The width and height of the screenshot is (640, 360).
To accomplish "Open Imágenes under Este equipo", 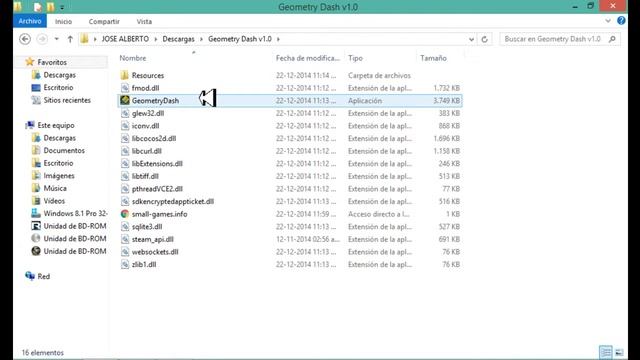I will pos(59,176).
